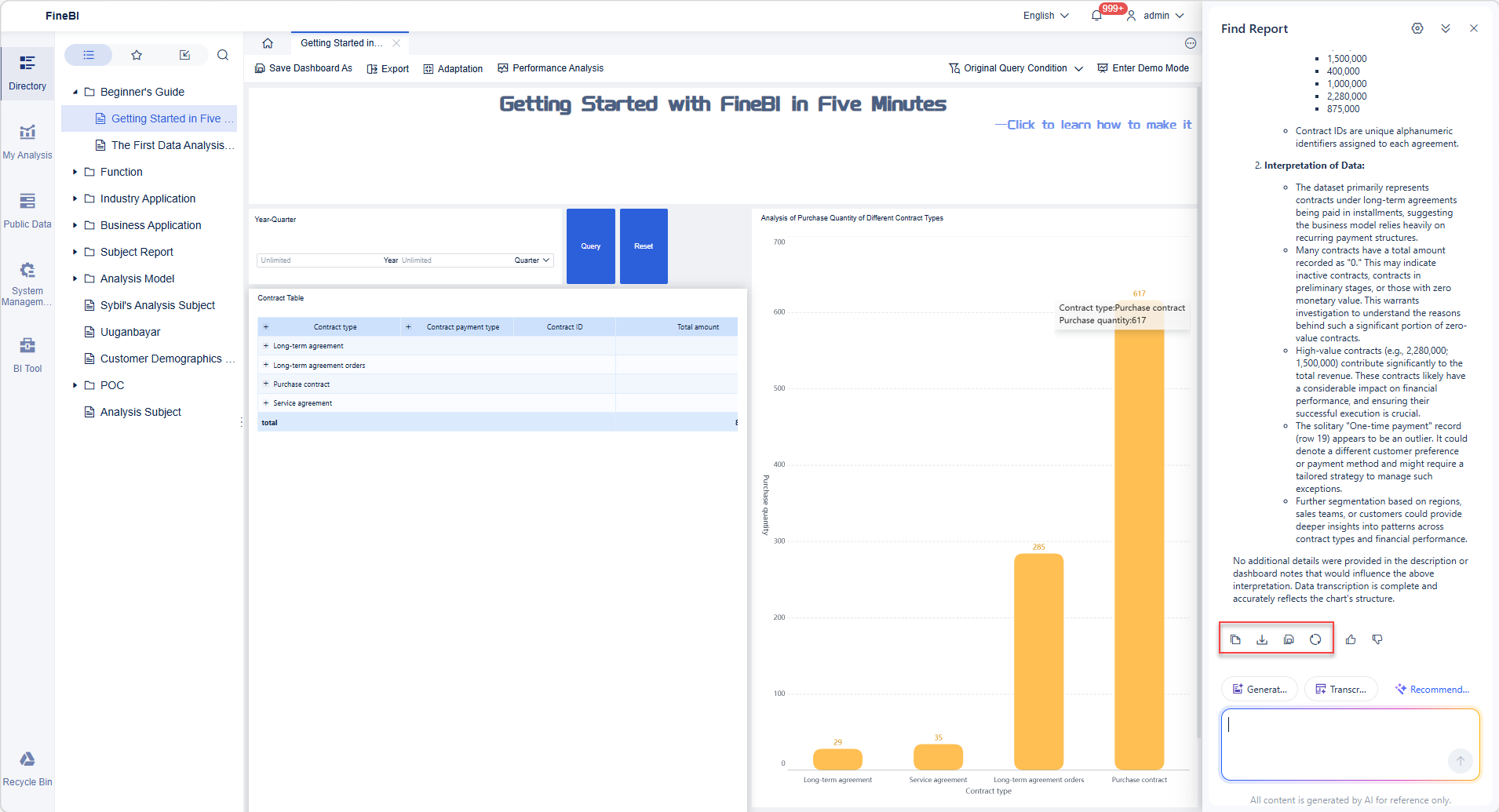This screenshot has height=812, width=1499.
Task: Show favorites via star icon
Action: (137, 55)
